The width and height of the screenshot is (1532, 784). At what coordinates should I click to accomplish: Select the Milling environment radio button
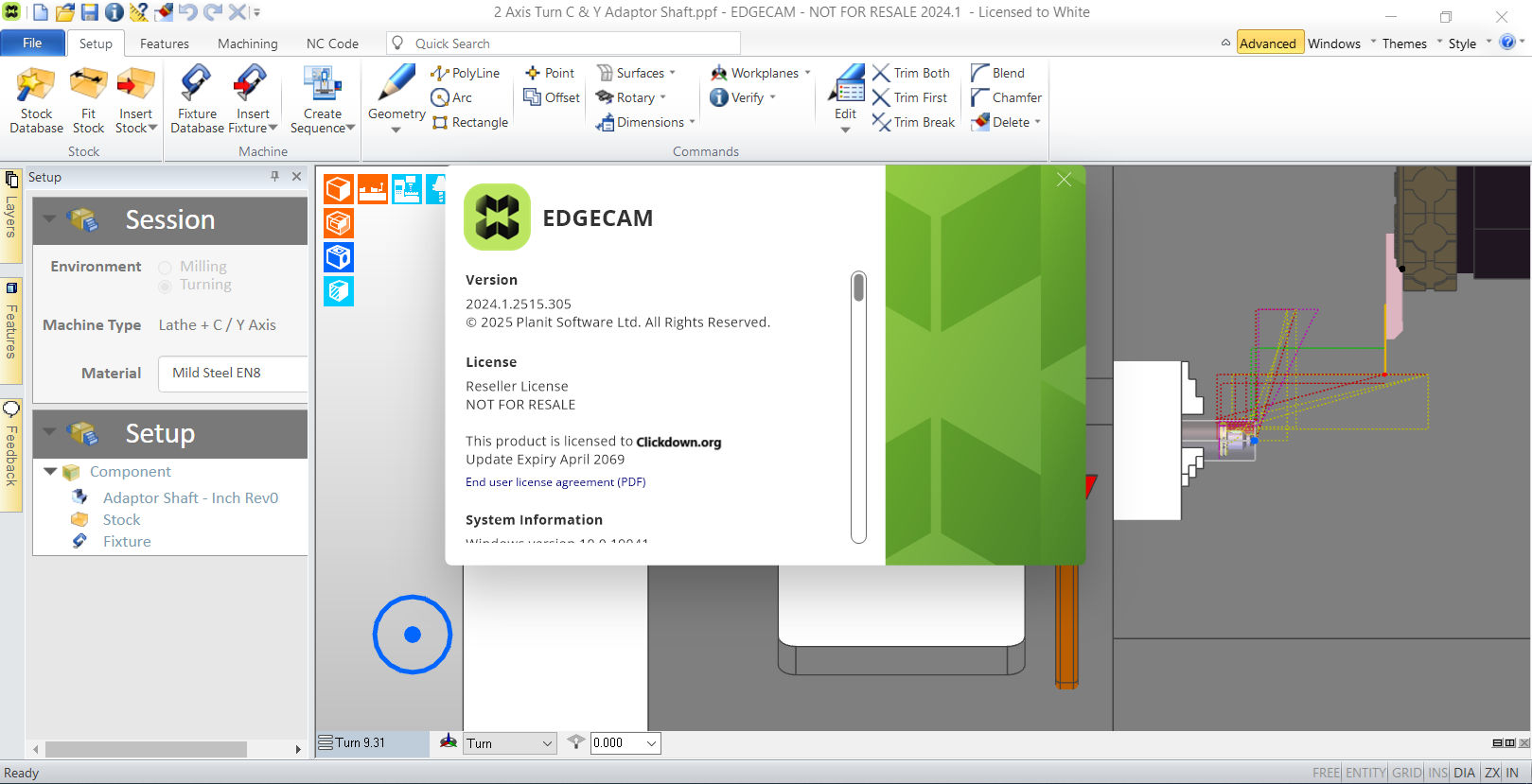click(x=166, y=268)
